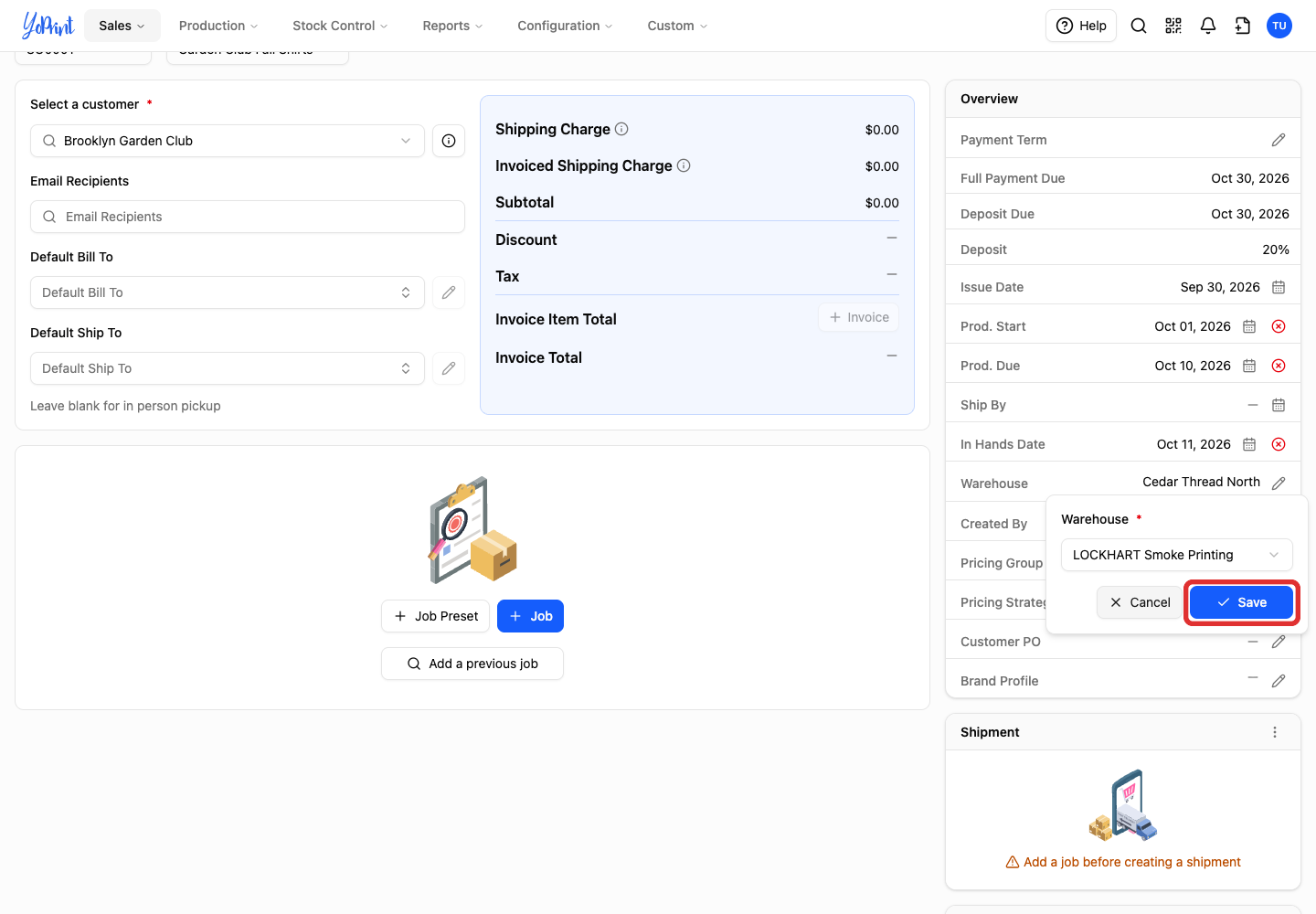The width and height of the screenshot is (1316, 914).
Task: Clear the Prod. Due date
Action: coord(1279,366)
